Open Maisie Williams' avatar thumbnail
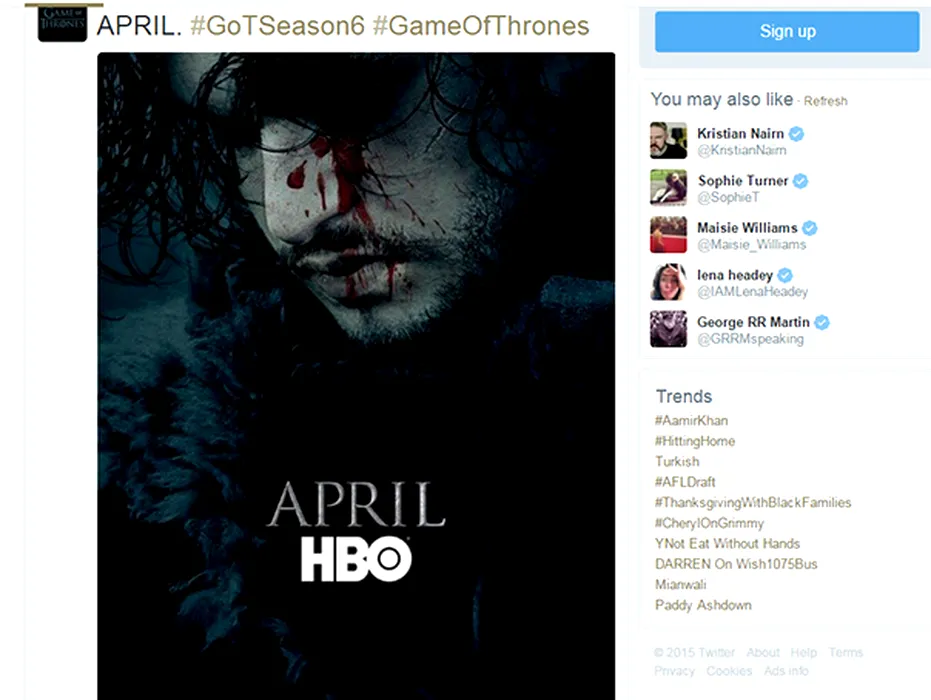 [668, 235]
